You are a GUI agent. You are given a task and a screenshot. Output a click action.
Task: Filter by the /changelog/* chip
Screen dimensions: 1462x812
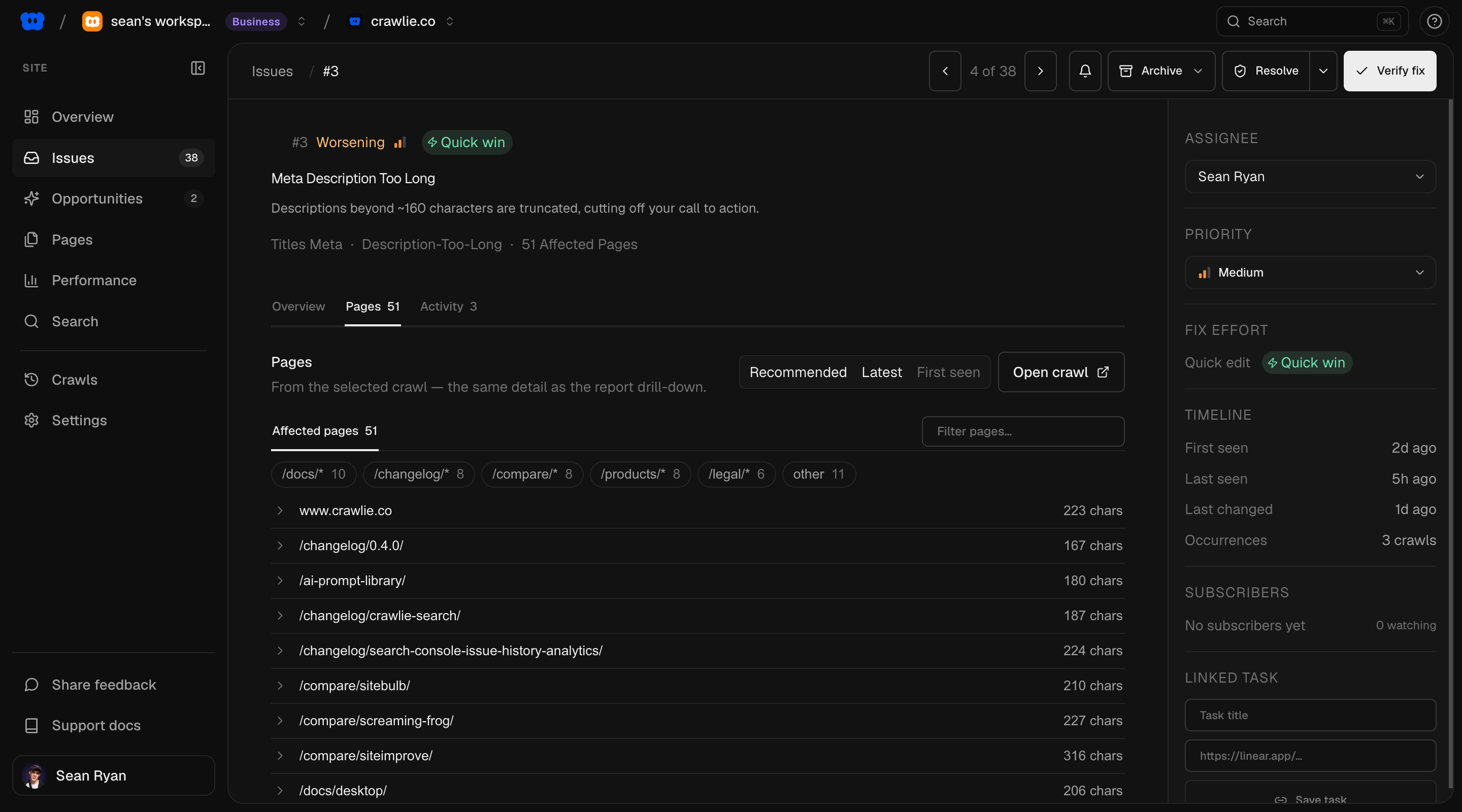(x=419, y=475)
